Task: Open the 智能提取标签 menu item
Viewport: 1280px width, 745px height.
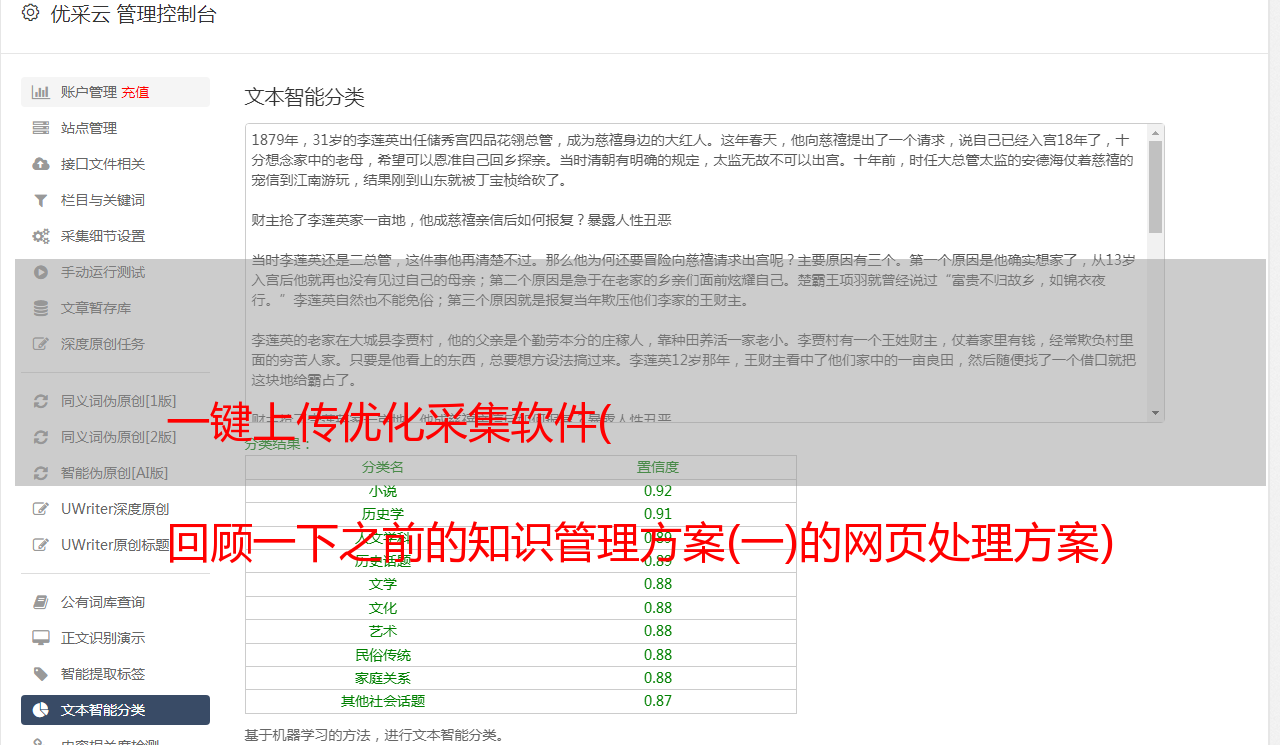Action: [x=115, y=674]
